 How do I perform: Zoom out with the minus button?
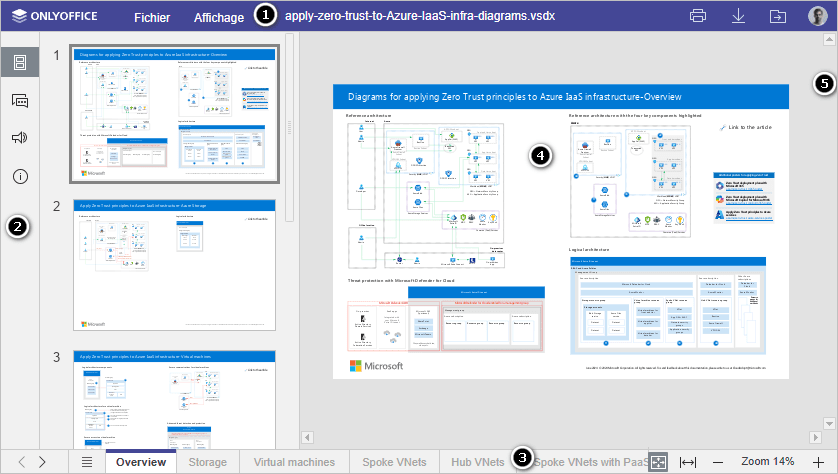click(718, 462)
